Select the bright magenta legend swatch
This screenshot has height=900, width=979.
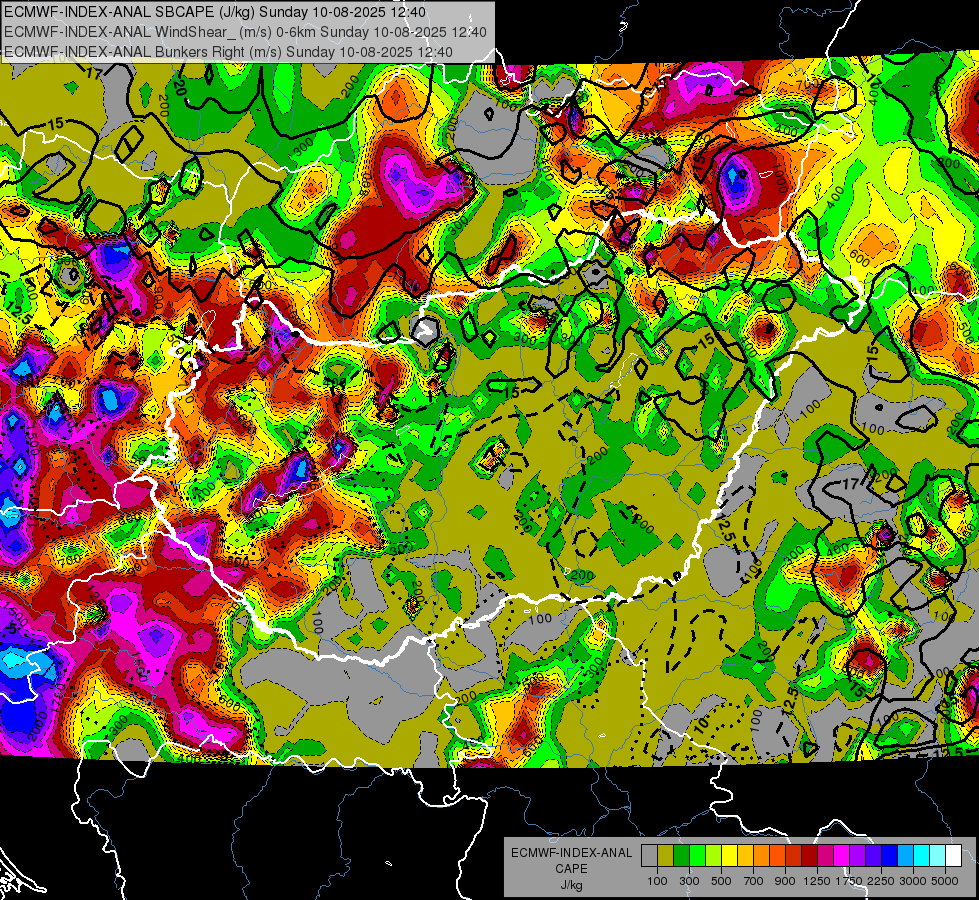pyautogui.click(x=842, y=855)
